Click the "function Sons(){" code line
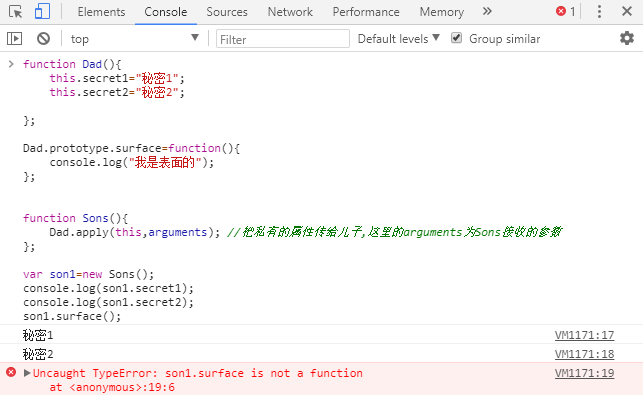The height and width of the screenshot is (395, 643). (x=75, y=218)
